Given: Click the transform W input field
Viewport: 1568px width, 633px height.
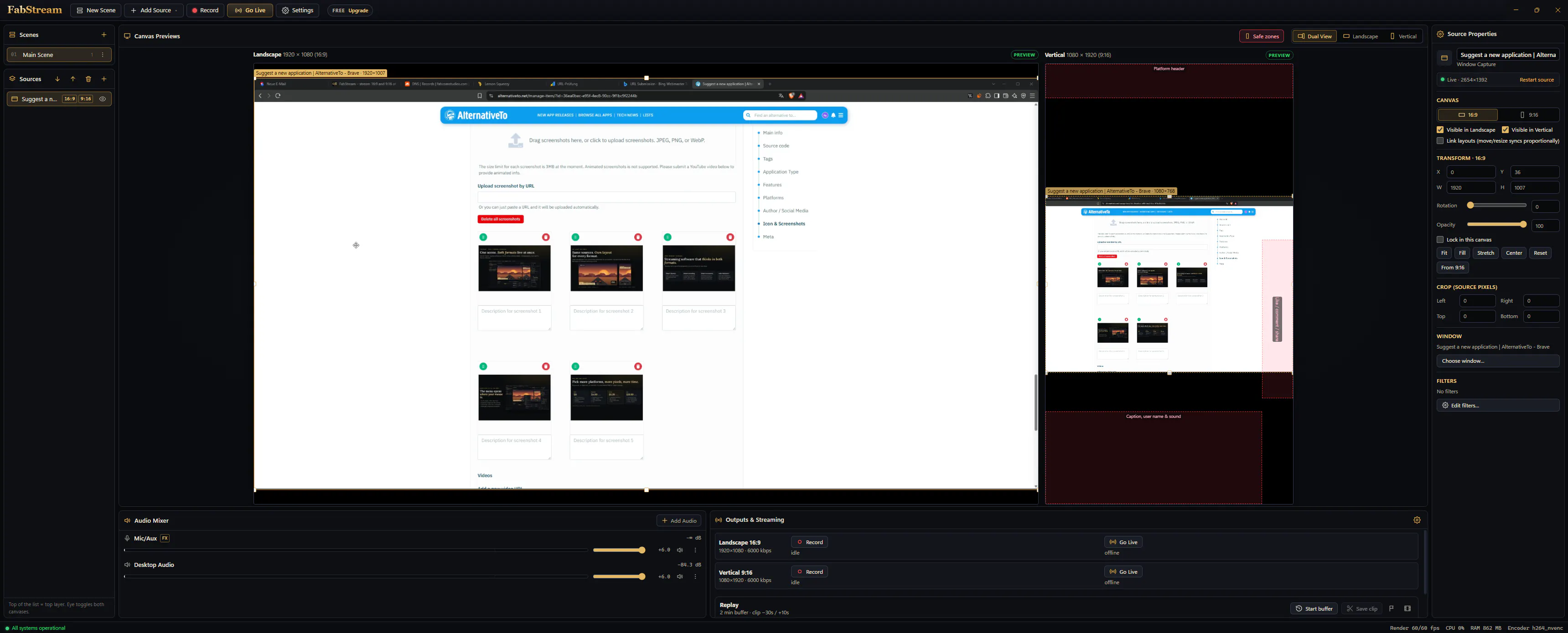Looking at the screenshot, I should pyautogui.click(x=1470, y=187).
